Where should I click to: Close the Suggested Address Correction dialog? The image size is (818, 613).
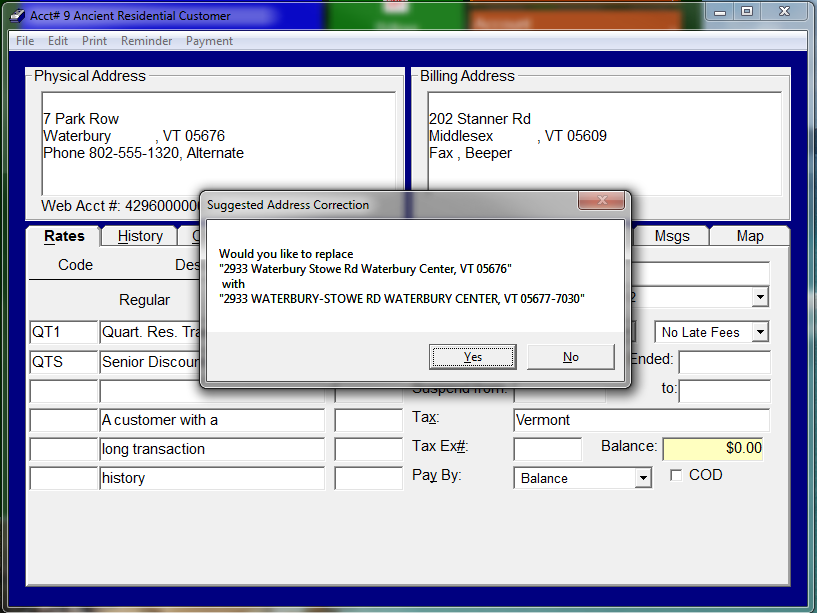[601, 201]
